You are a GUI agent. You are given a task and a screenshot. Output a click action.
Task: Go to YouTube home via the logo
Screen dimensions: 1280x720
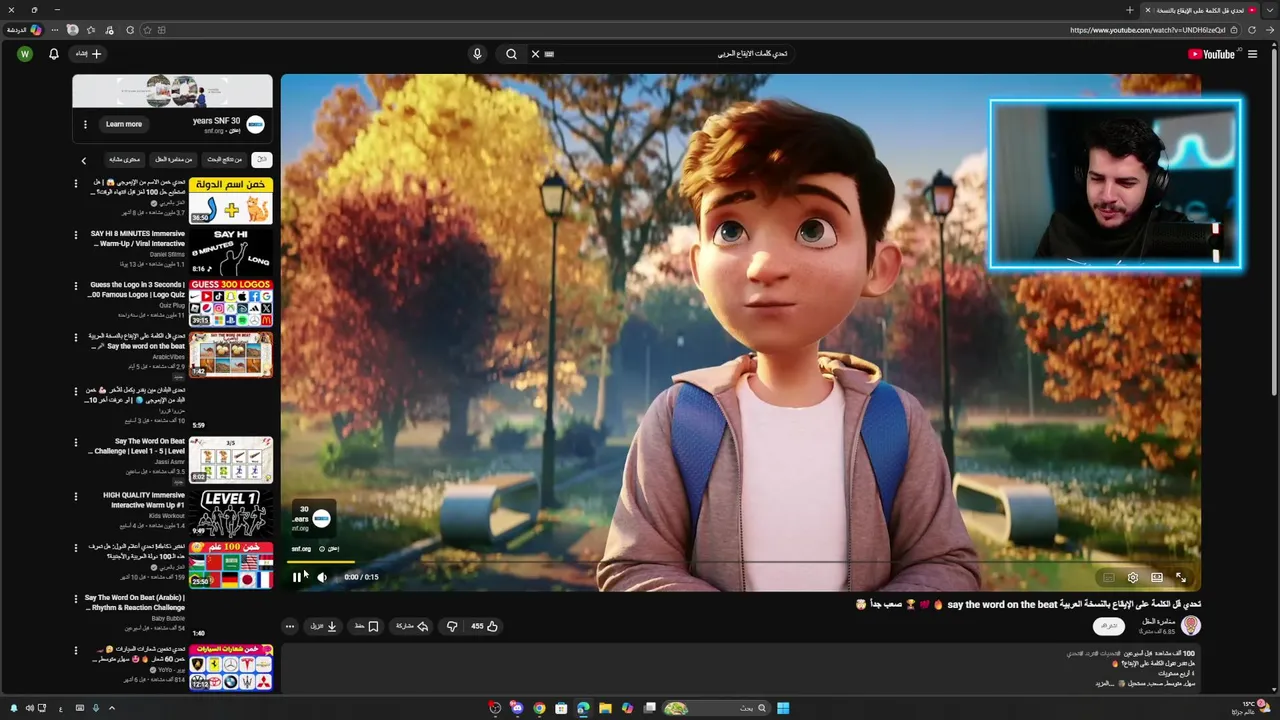tap(1212, 54)
